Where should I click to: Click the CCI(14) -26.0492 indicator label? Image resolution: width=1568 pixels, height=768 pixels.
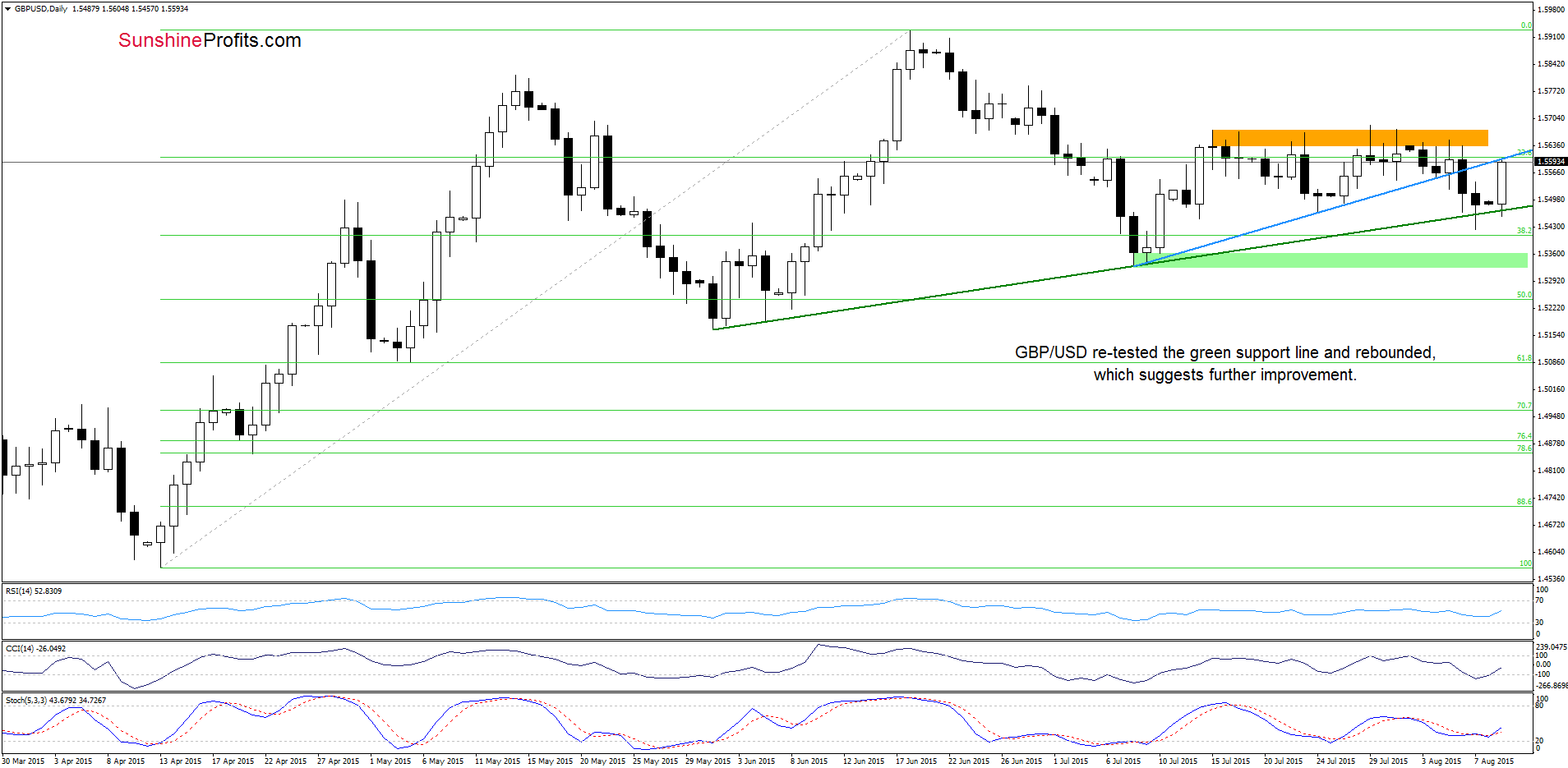[35, 649]
